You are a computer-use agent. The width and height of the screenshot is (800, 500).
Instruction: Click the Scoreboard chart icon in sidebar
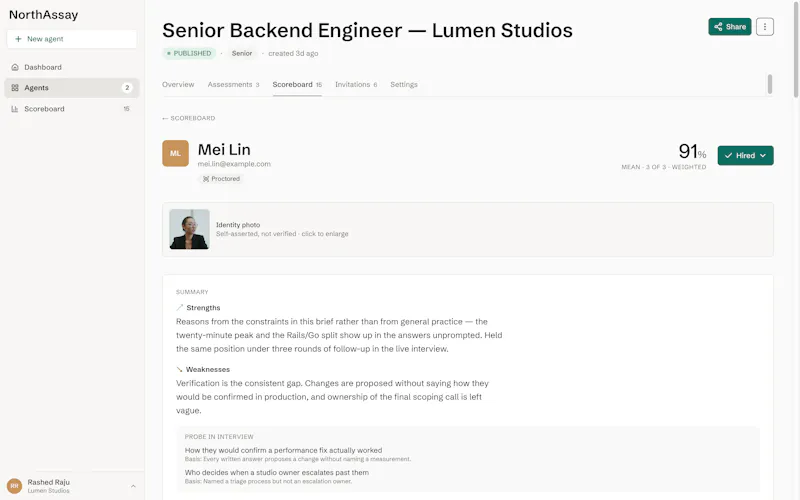(15, 109)
